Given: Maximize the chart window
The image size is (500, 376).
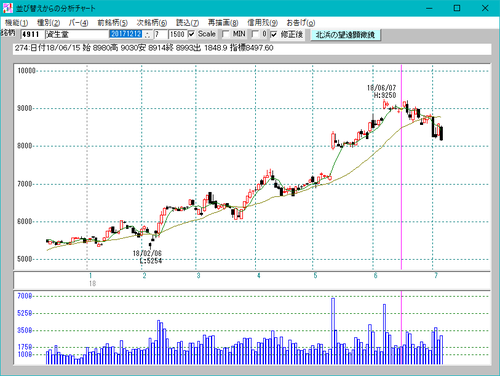Looking at the screenshot, I should click(x=457, y=8).
